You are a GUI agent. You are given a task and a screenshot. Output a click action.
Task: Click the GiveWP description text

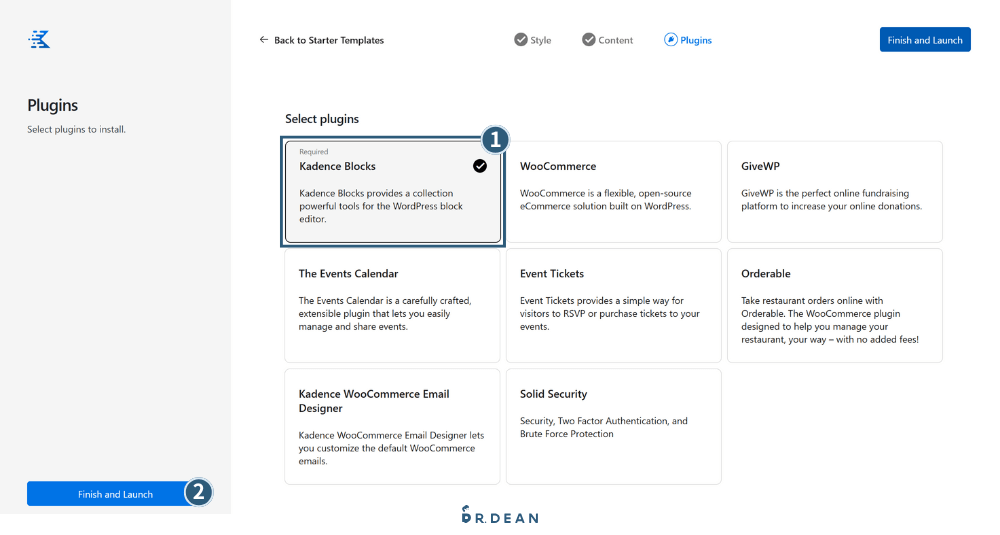point(832,200)
